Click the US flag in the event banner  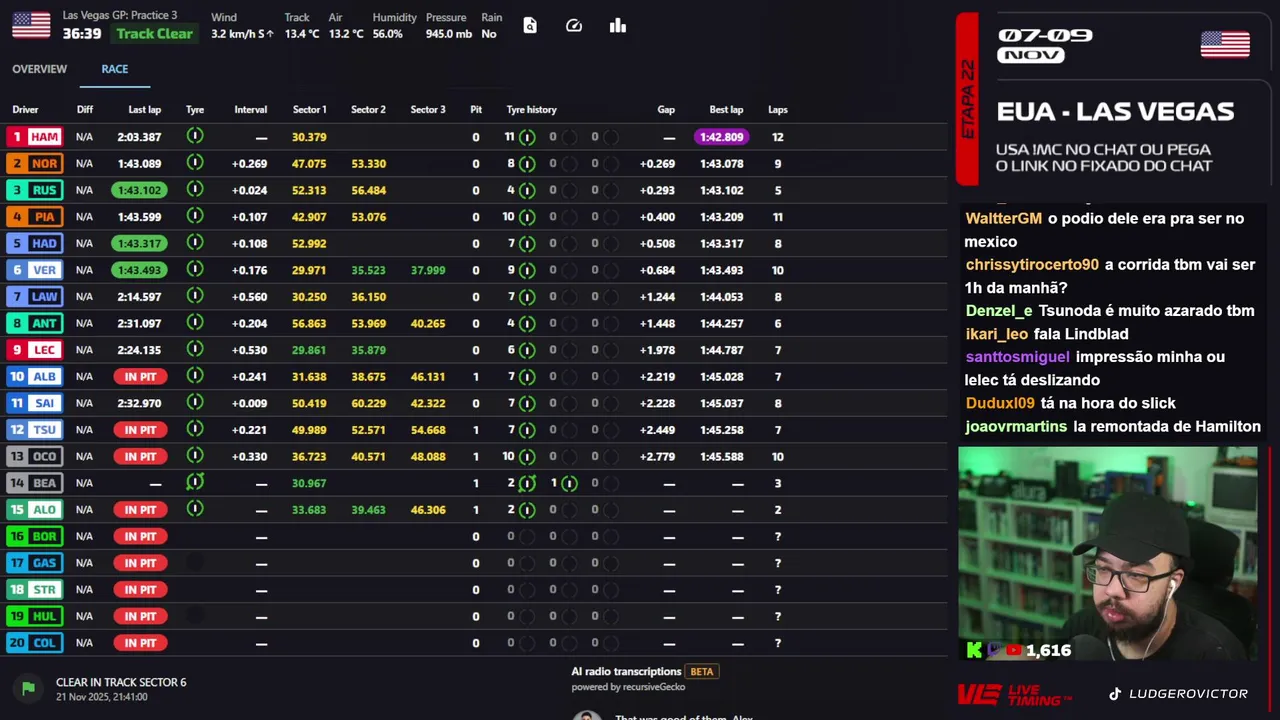coord(1225,45)
